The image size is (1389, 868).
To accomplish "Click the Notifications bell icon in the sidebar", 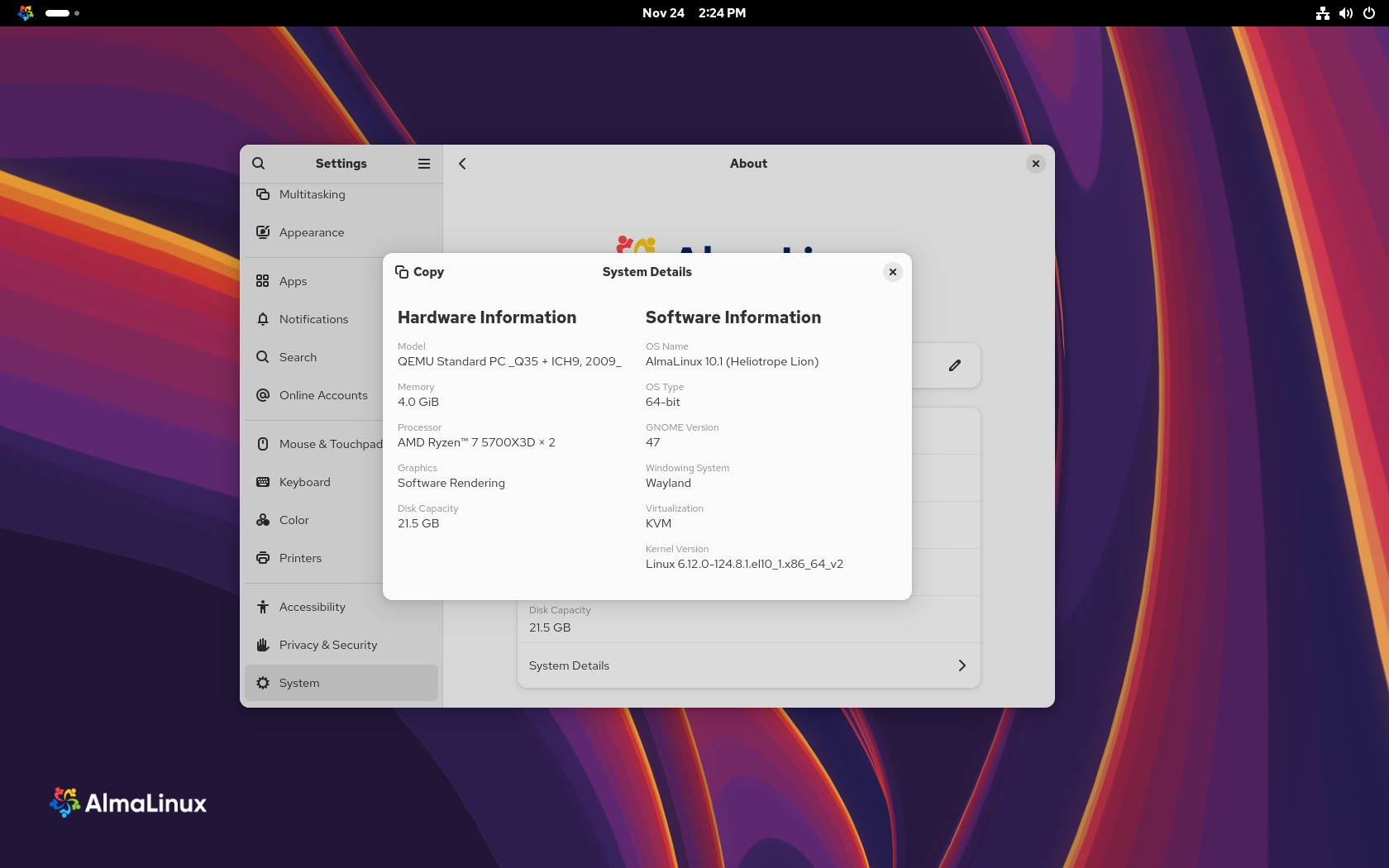I will pyautogui.click(x=262, y=319).
